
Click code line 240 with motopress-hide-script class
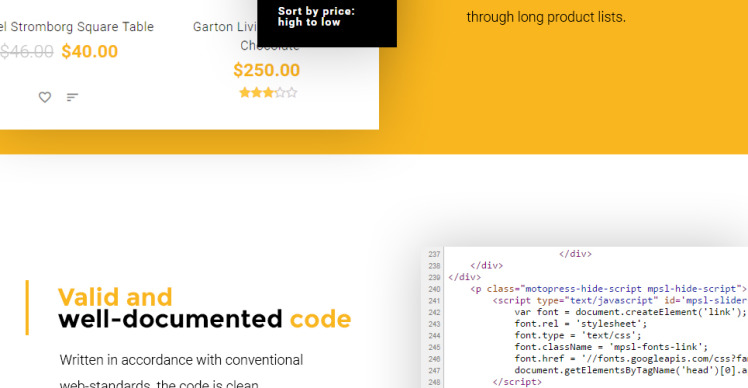608,289
